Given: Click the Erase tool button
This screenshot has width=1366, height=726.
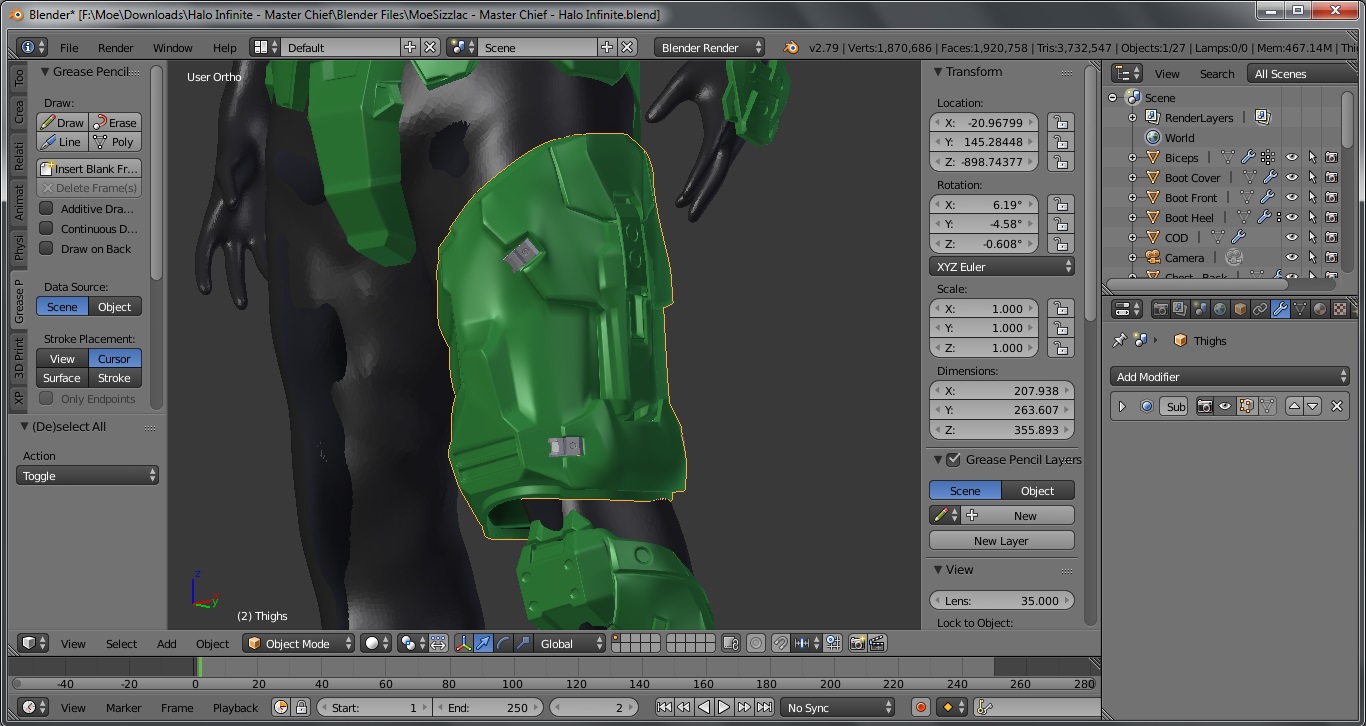Looking at the screenshot, I should click(x=115, y=123).
